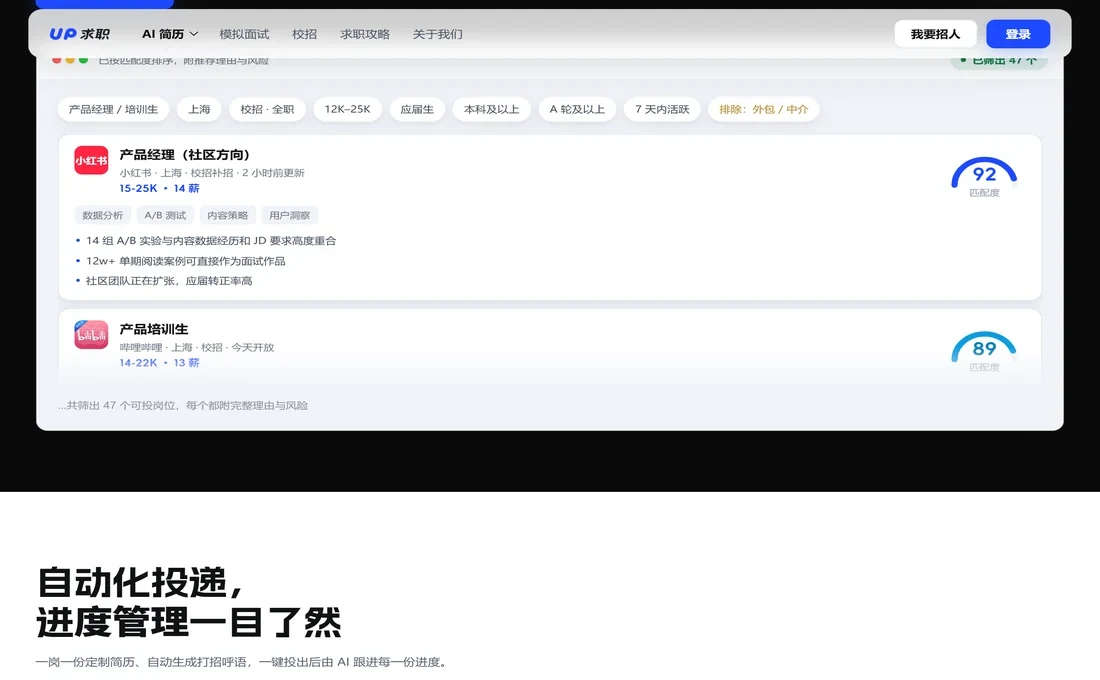Click the 14 组 A/B 实验 bullet line
Viewport: 1100px width, 680px height.
pyautogui.click(x=206, y=241)
